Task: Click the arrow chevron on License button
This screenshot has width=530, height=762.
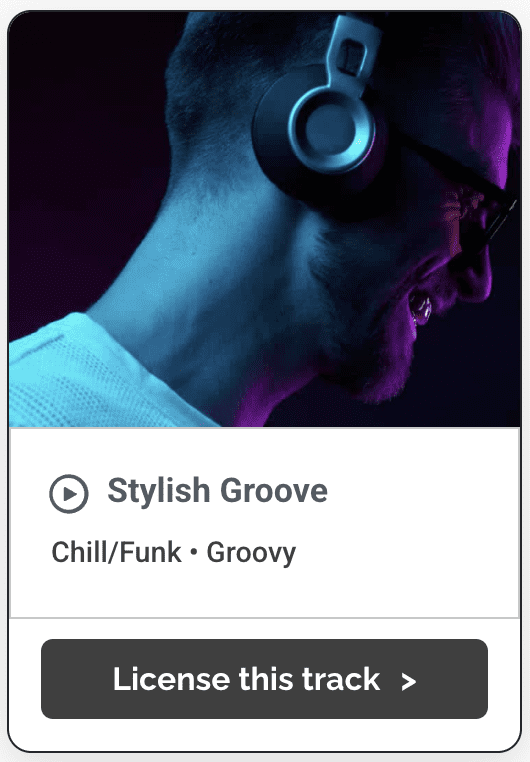Action: click(409, 682)
